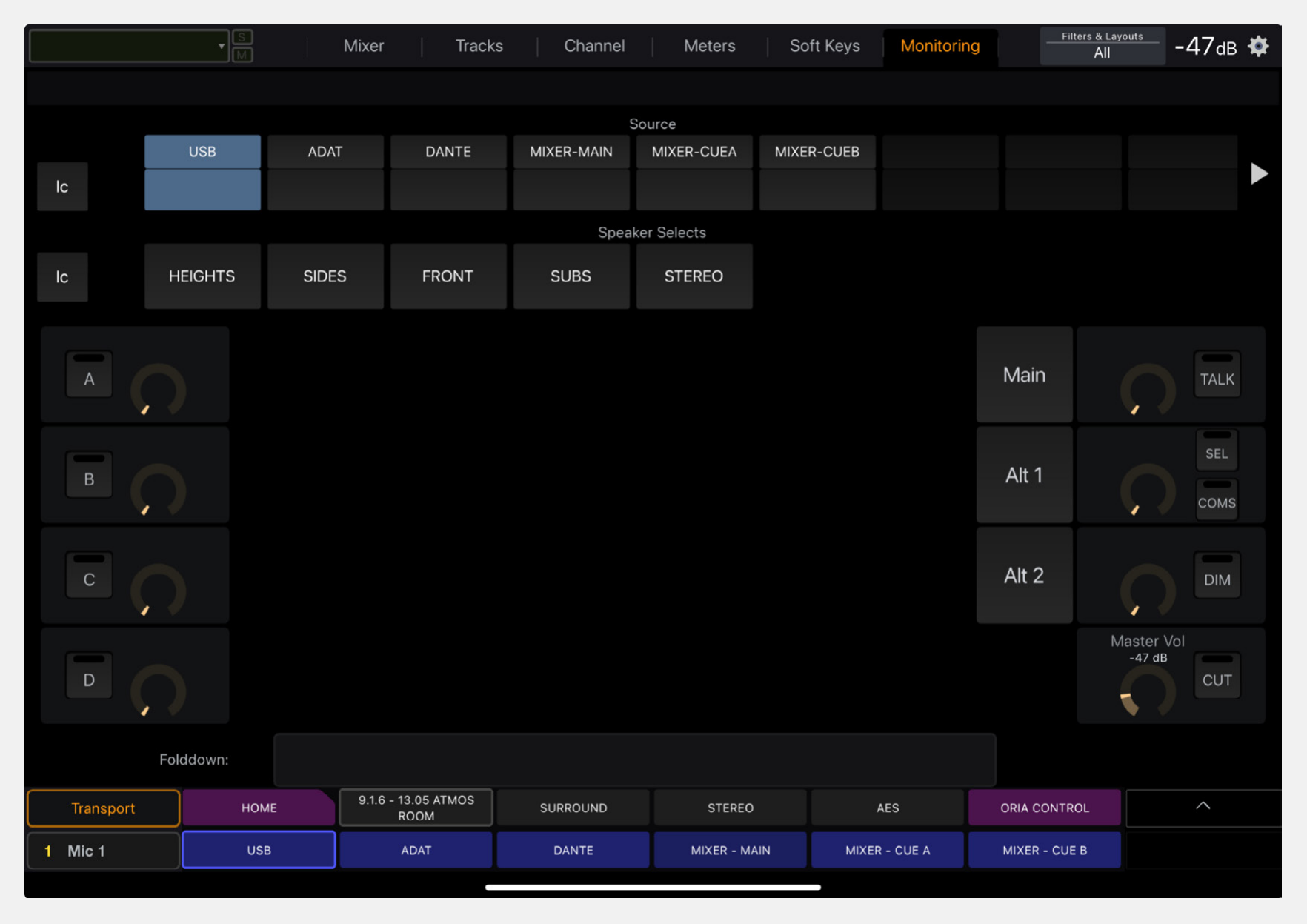Screen dimensions: 1307x924
Task: Switch to the Meters tab
Action: coord(709,46)
